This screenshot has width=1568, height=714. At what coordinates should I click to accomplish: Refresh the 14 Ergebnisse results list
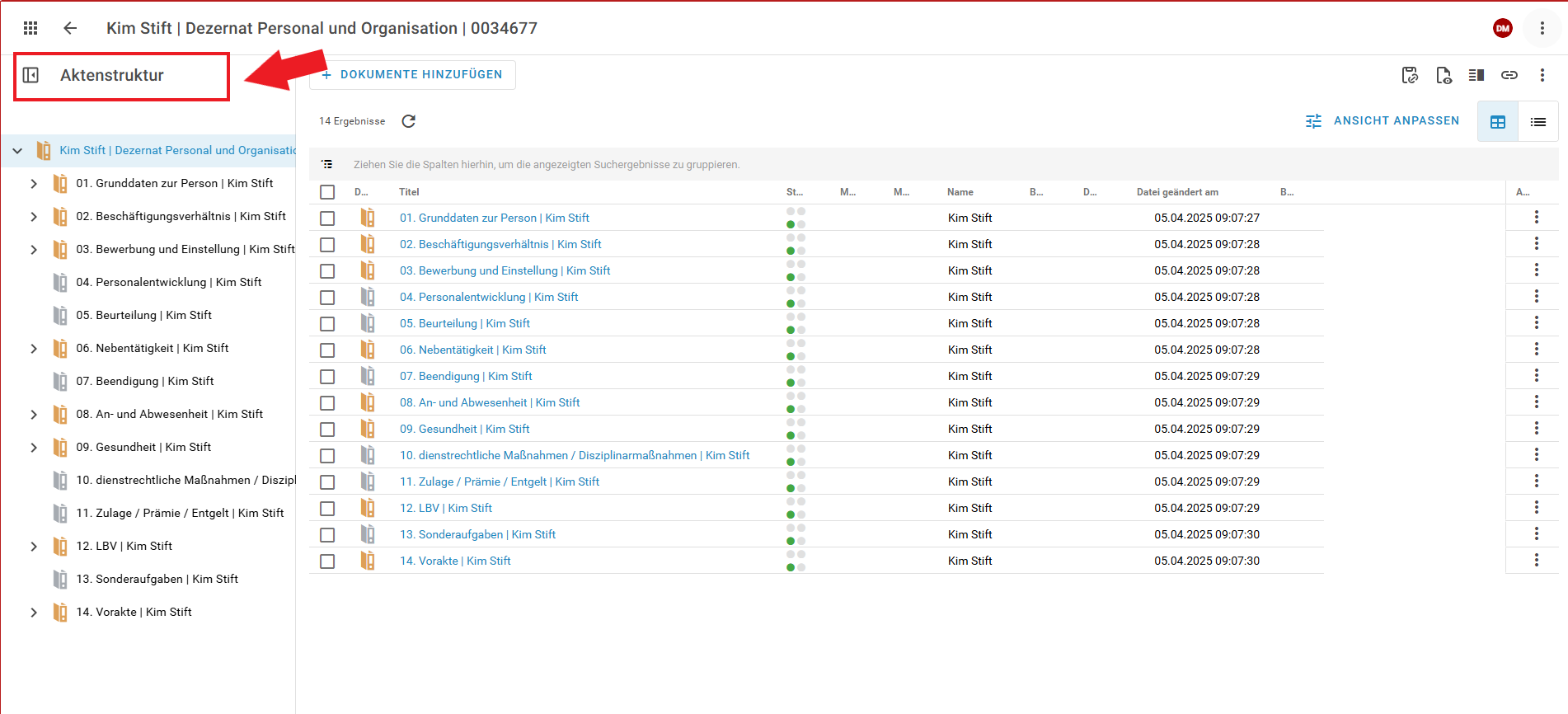click(408, 121)
